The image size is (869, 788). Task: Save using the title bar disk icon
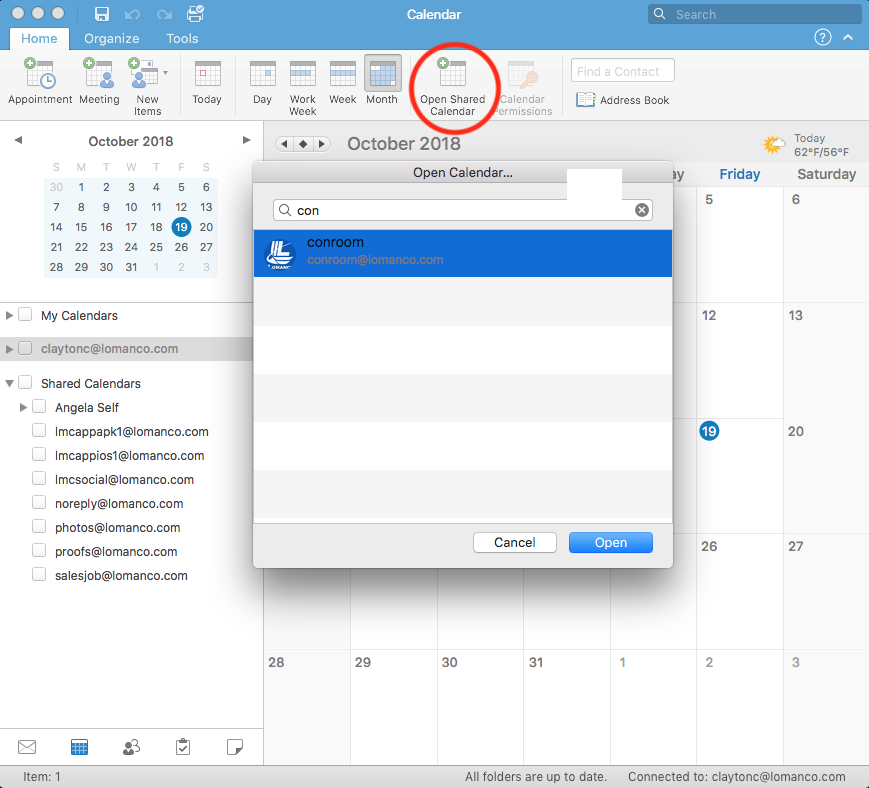[101, 14]
